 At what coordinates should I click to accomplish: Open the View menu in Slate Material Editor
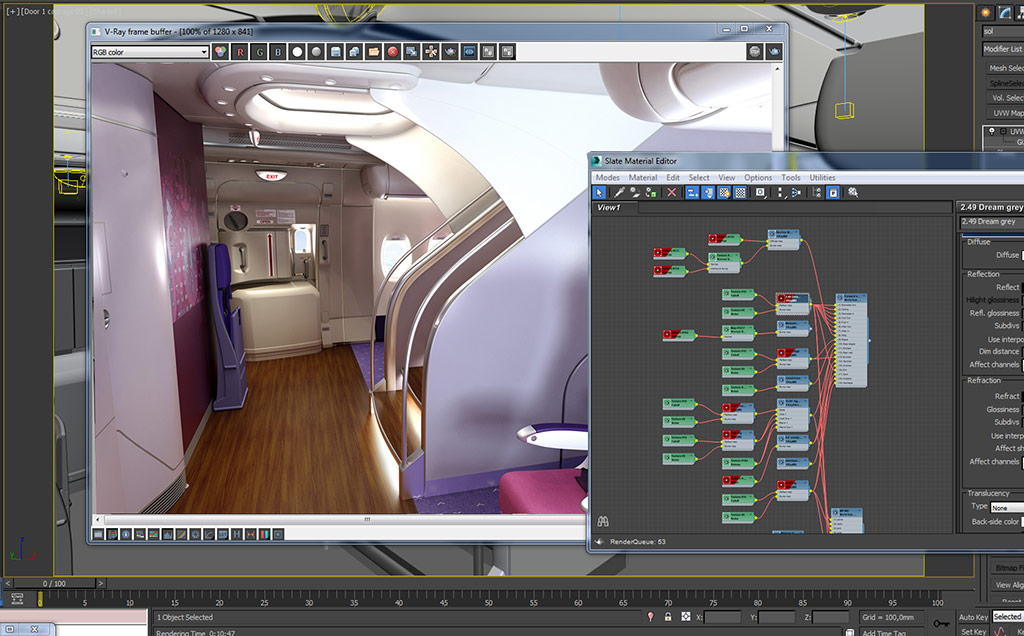726,178
